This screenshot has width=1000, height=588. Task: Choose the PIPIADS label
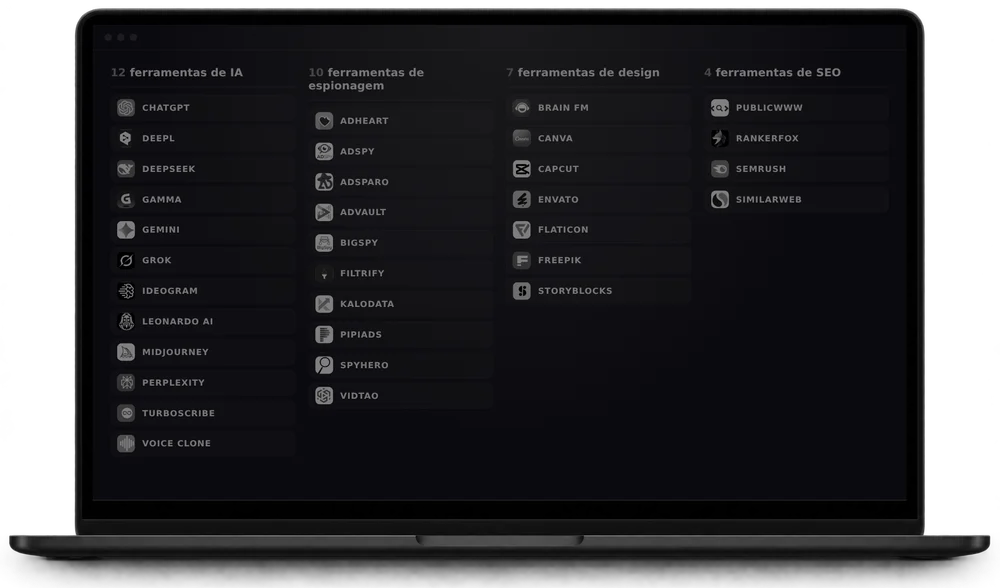pos(361,334)
